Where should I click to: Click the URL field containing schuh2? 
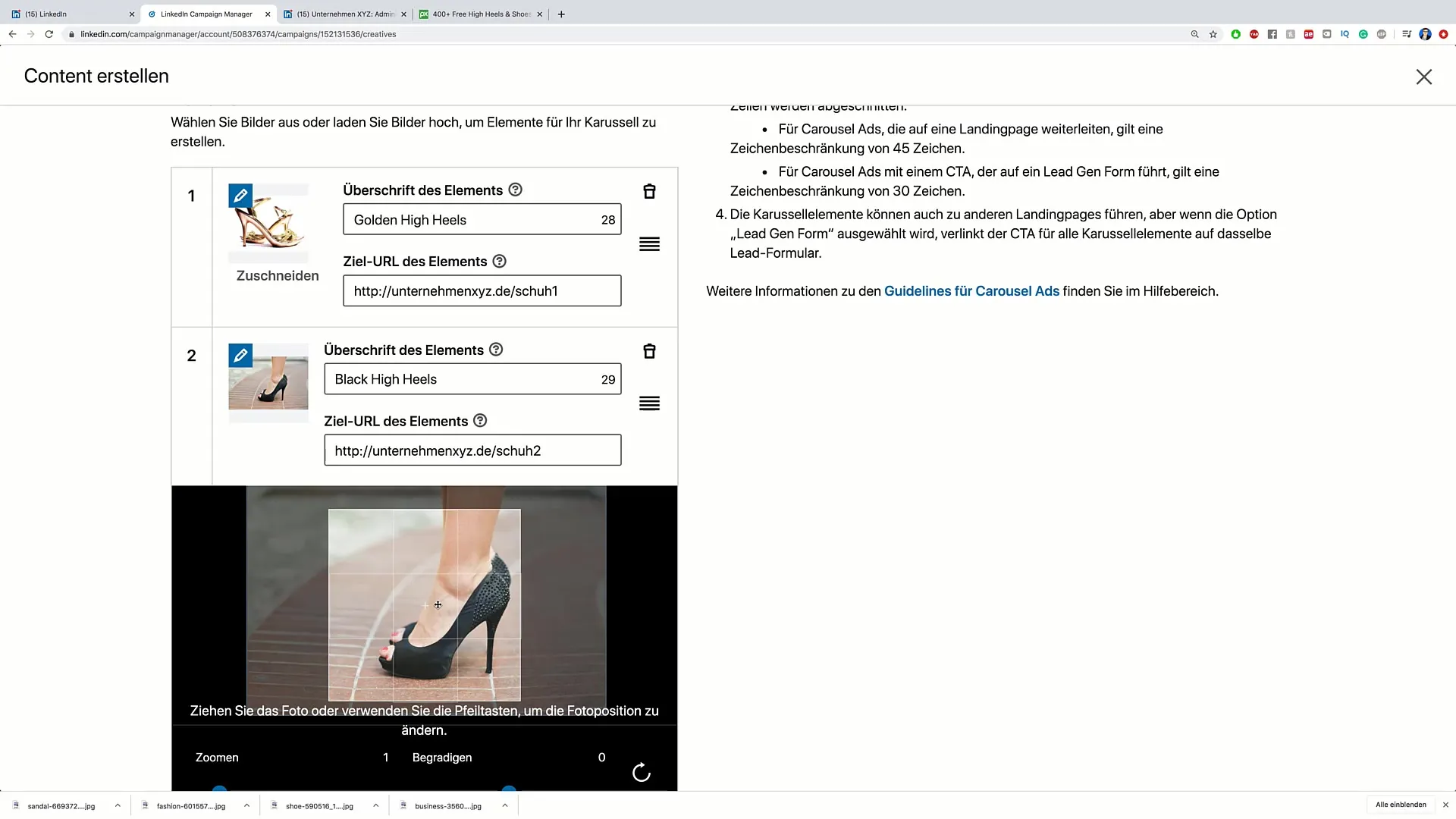point(472,450)
